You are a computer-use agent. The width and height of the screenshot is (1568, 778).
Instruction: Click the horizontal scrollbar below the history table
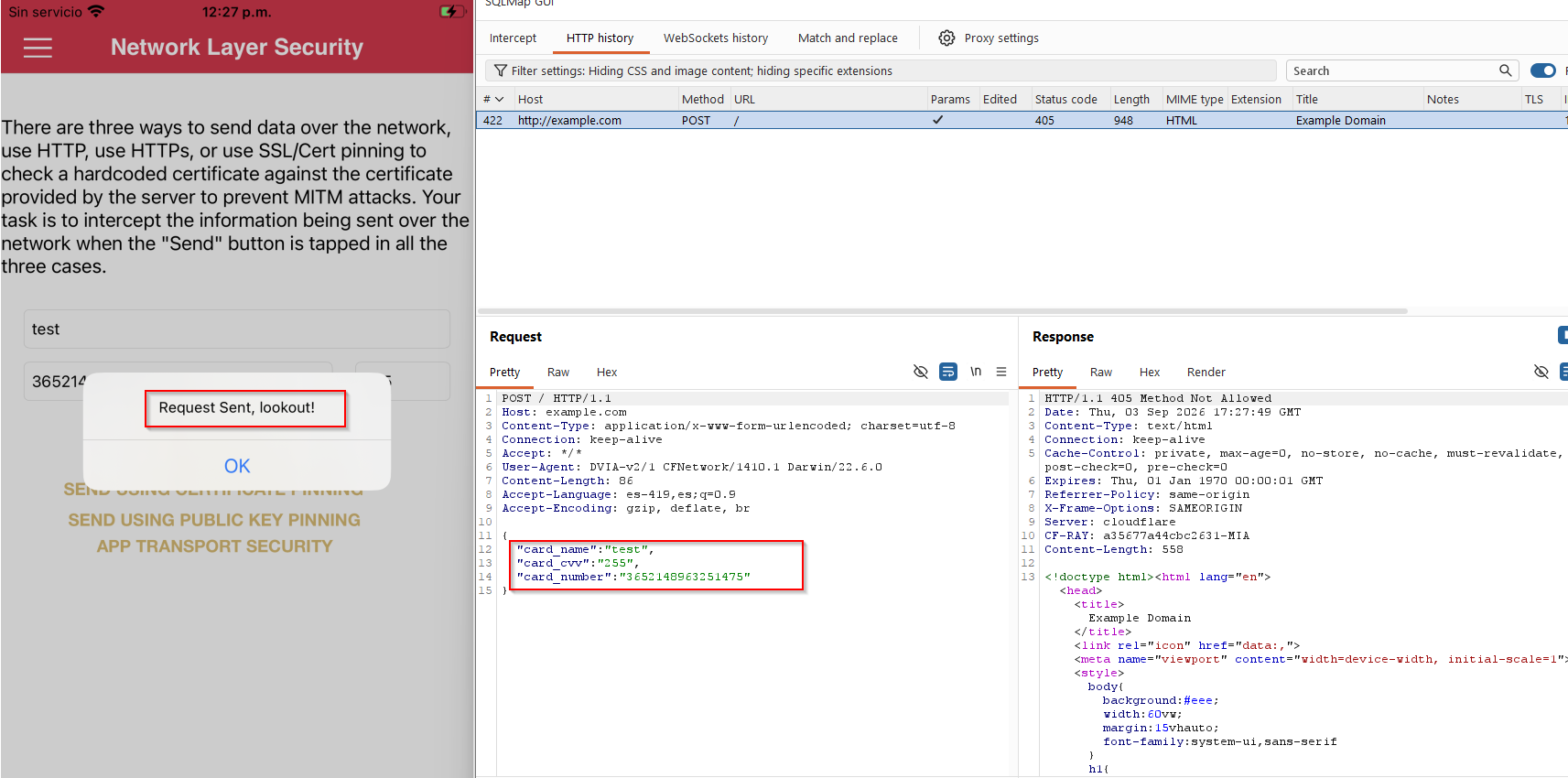(942, 311)
